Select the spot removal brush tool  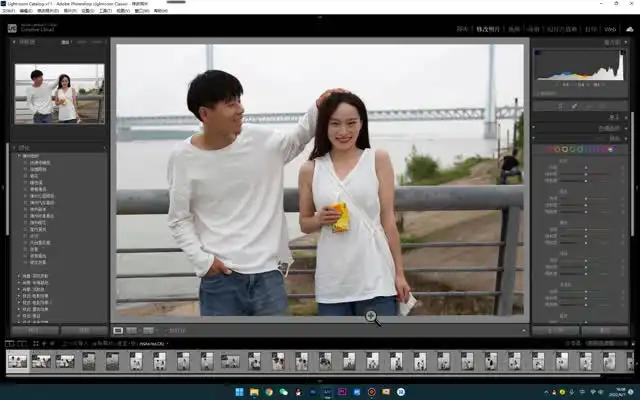pos(575,105)
